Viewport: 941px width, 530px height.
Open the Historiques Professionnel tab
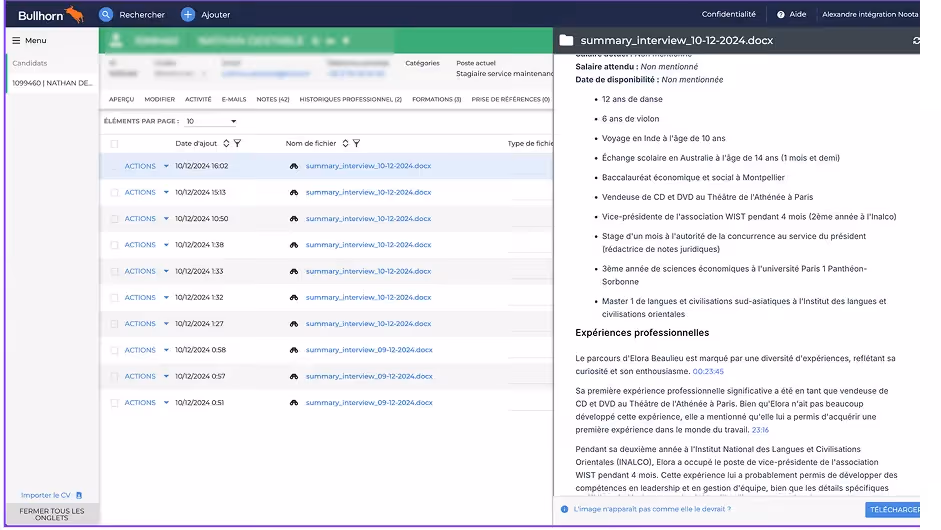pyautogui.click(x=350, y=100)
